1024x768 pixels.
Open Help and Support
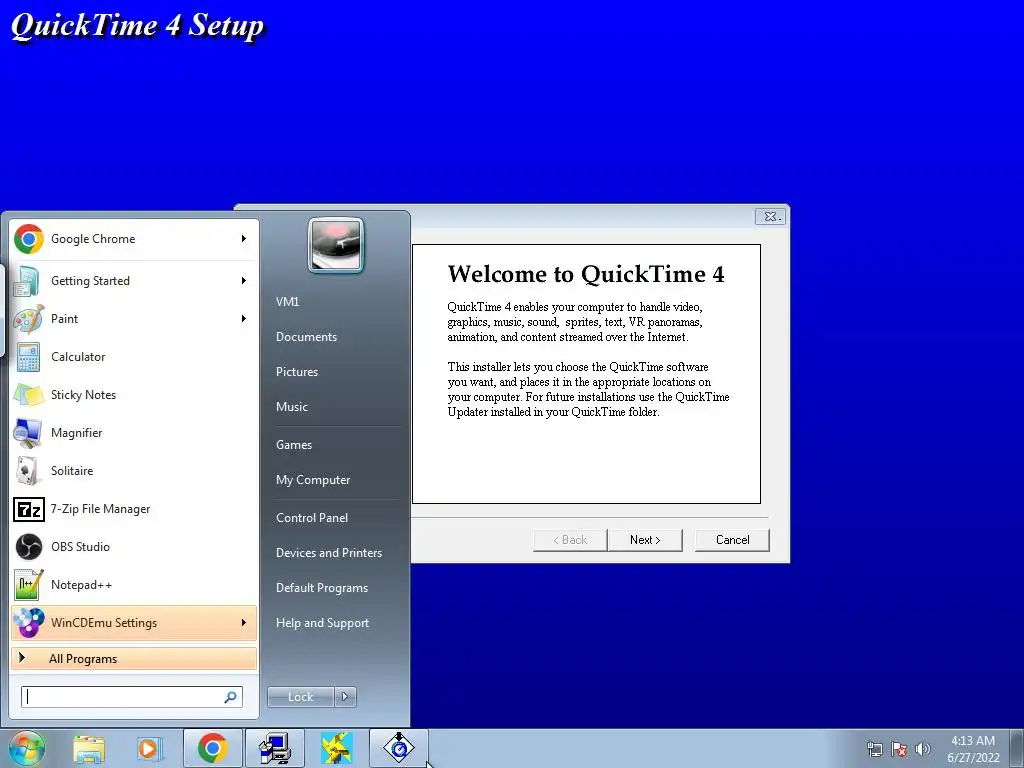pos(323,623)
